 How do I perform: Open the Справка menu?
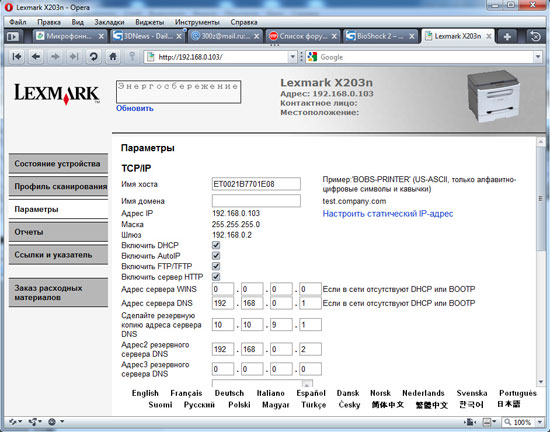(244, 22)
